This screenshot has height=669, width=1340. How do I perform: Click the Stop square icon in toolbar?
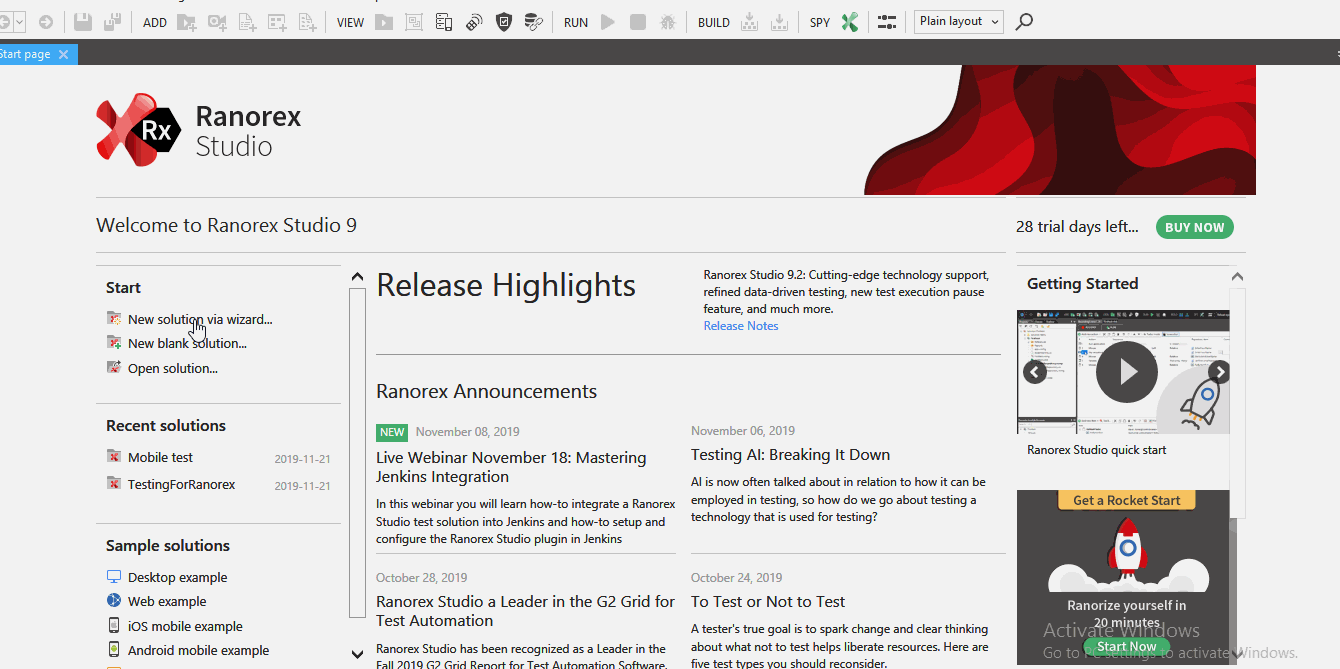pos(638,22)
